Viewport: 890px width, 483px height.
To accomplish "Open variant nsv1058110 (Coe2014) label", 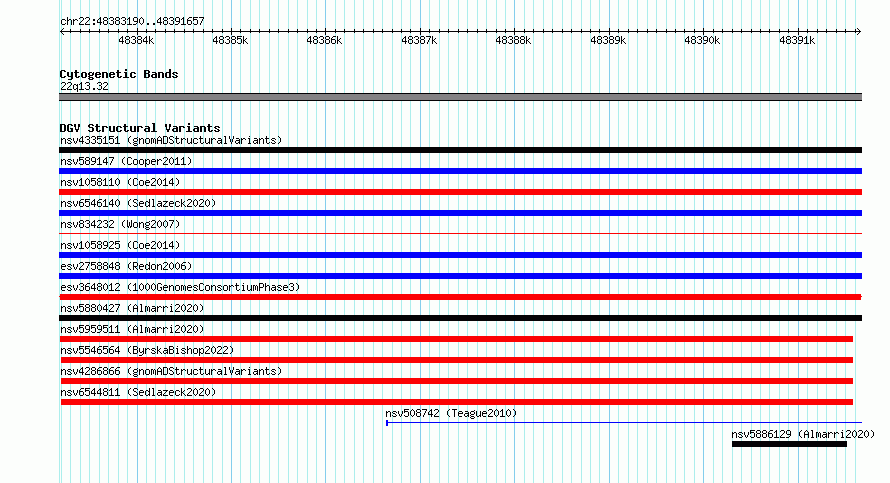I will click(x=120, y=182).
